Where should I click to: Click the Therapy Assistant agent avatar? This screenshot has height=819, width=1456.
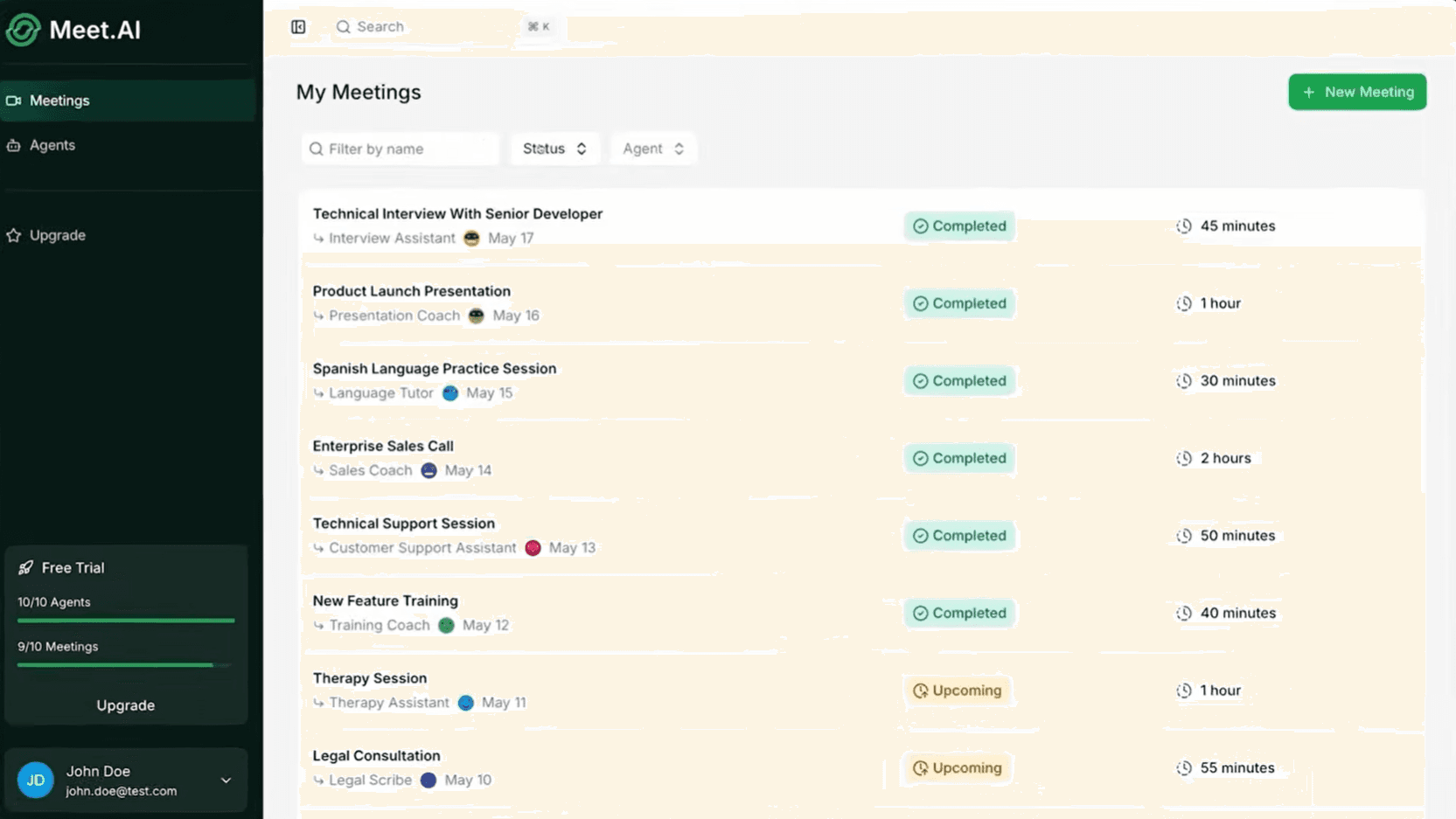466,703
